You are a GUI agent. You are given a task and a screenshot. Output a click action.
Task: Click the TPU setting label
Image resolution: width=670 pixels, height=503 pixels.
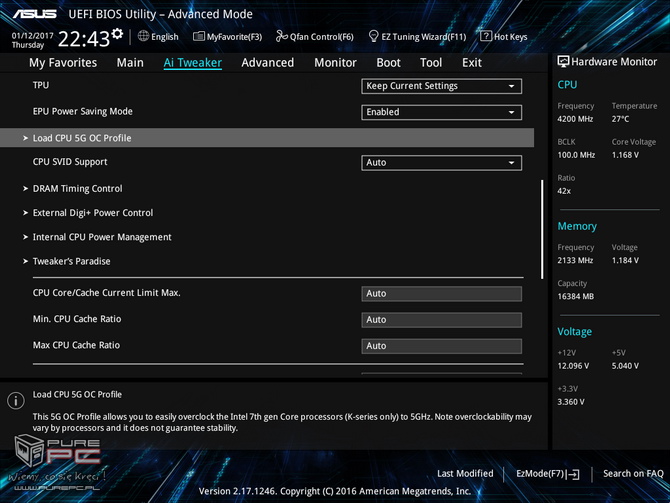(41, 85)
